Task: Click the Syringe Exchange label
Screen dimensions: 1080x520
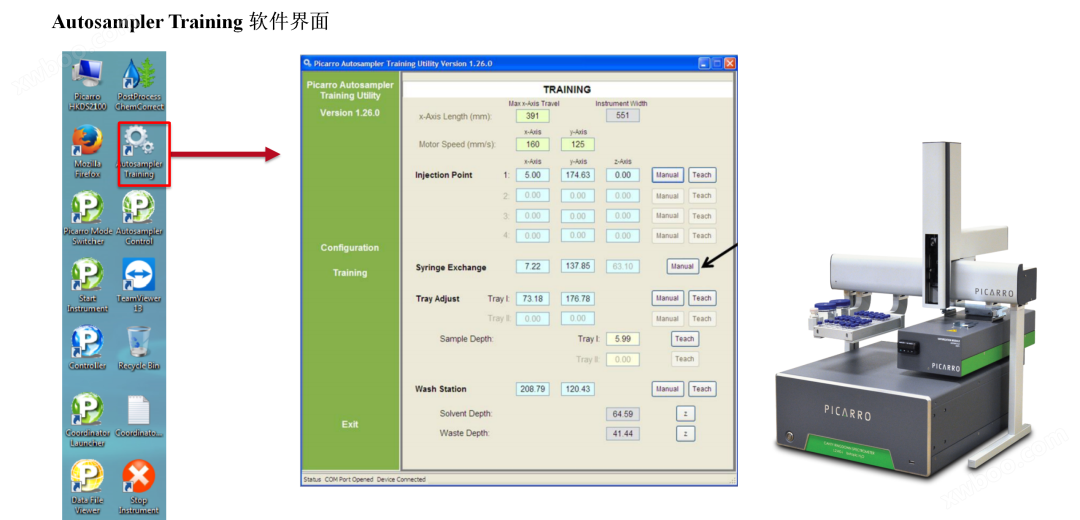Action: [x=450, y=267]
